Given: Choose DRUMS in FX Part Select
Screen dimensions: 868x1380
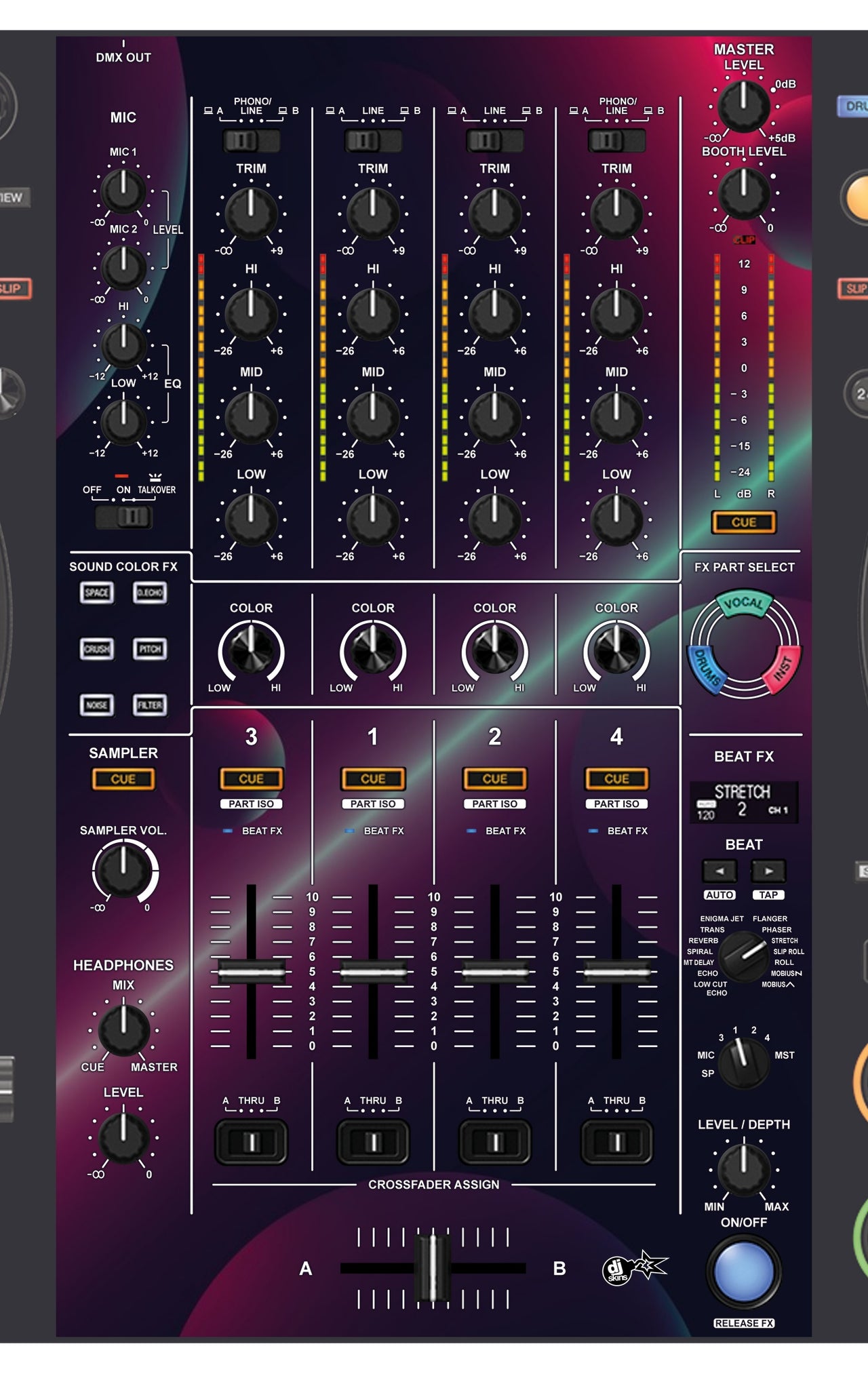Looking at the screenshot, I should click(x=707, y=671).
